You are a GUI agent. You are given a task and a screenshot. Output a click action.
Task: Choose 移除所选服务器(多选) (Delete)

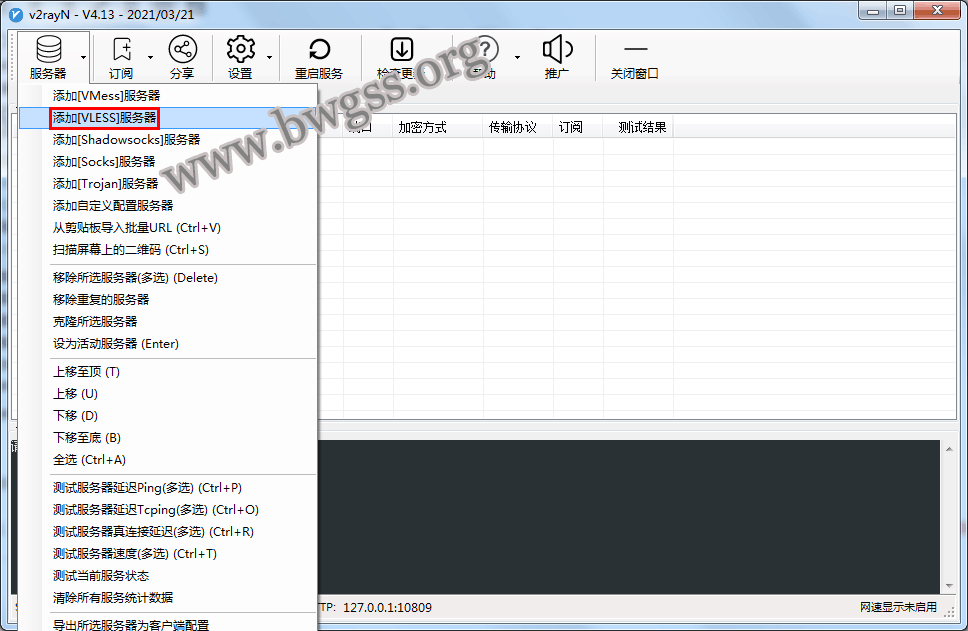point(168,278)
